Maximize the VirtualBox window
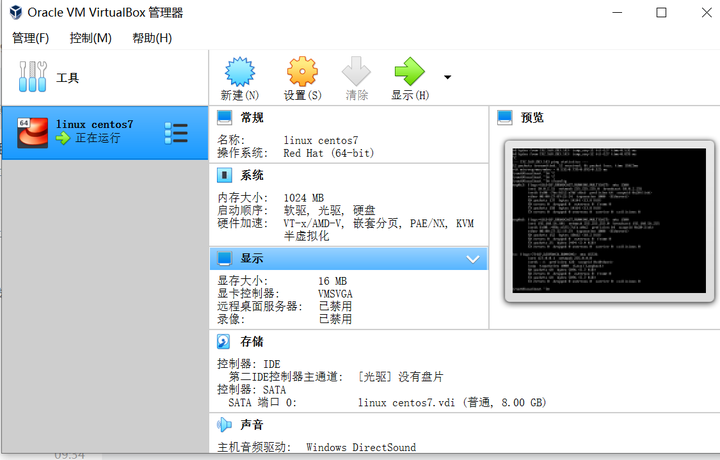The height and width of the screenshot is (460, 720). click(661, 12)
